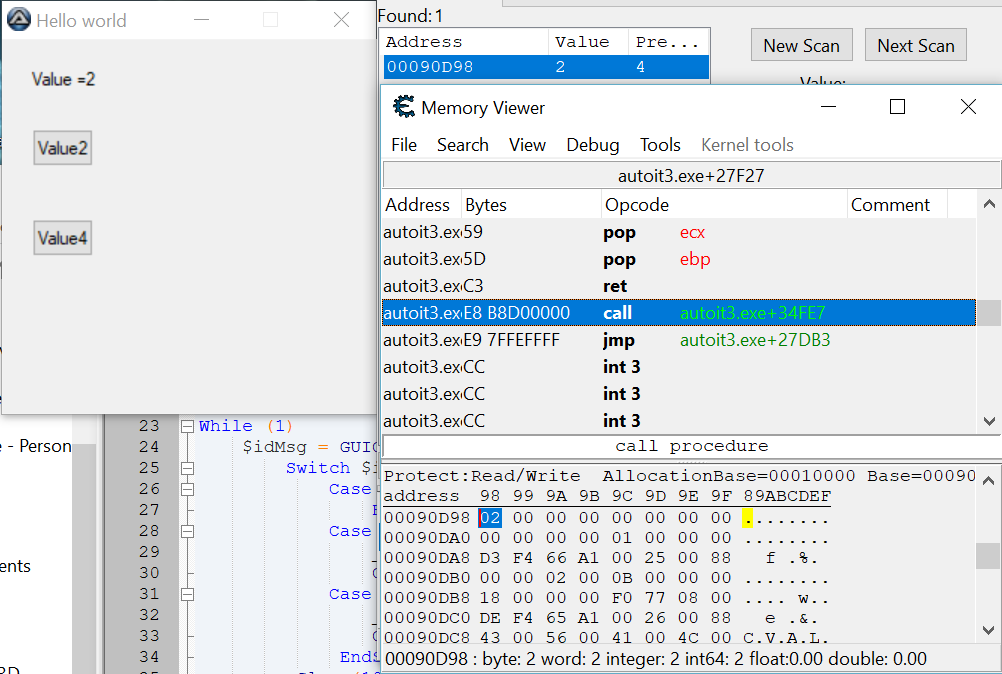1002x674 pixels.
Task: Click the disassembler scrollbar thumb
Action: tap(989, 313)
